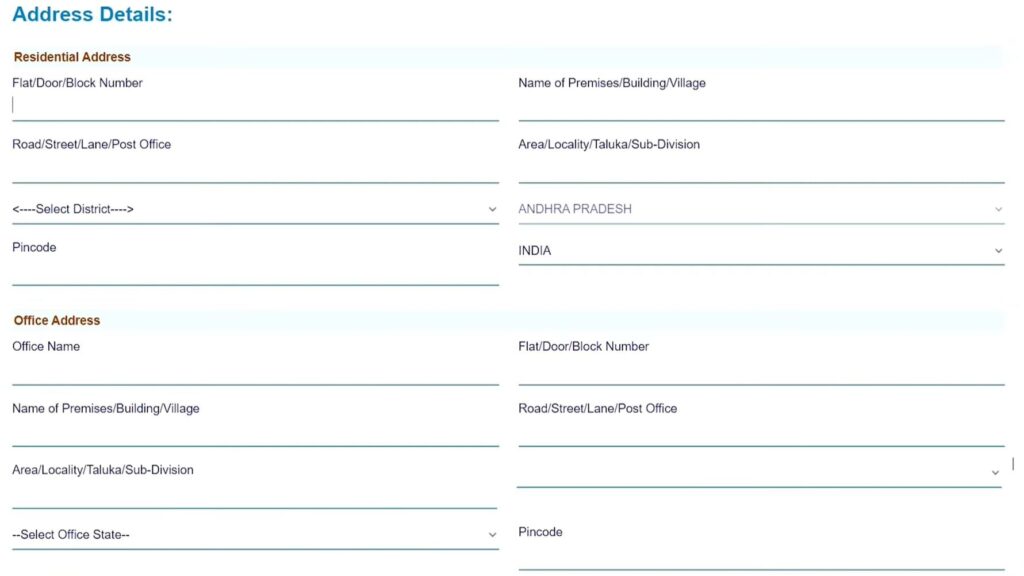1024x576 pixels.
Task: Click office Name of Premises/Building/Village field
Action: click(255, 432)
